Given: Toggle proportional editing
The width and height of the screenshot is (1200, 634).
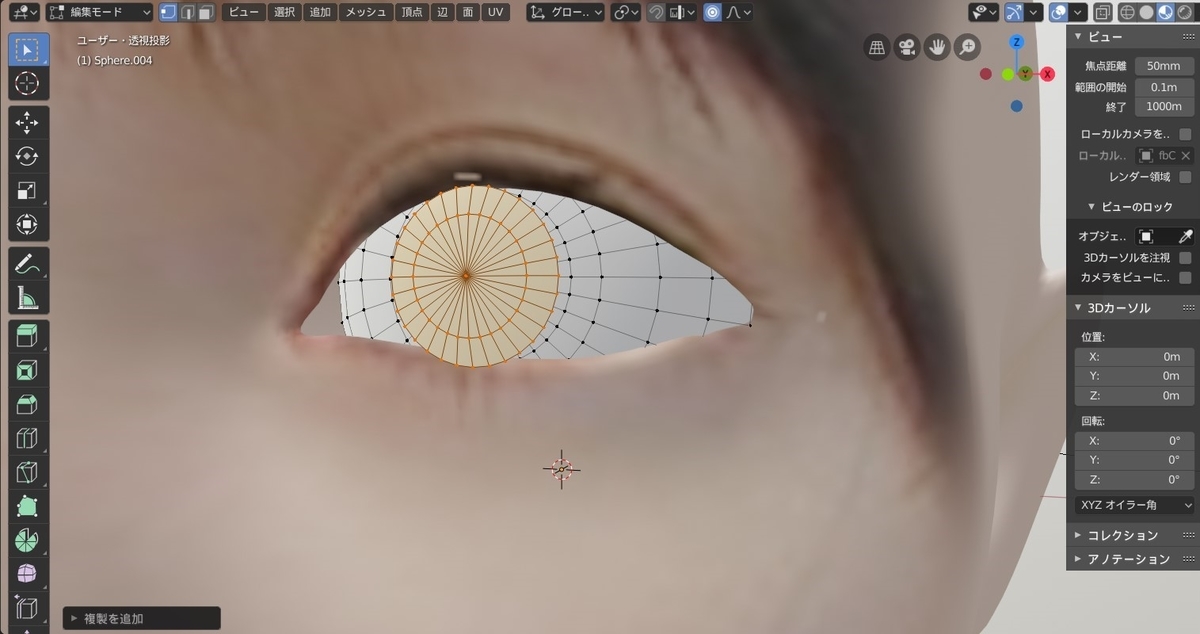Looking at the screenshot, I should pyautogui.click(x=712, y=13).
